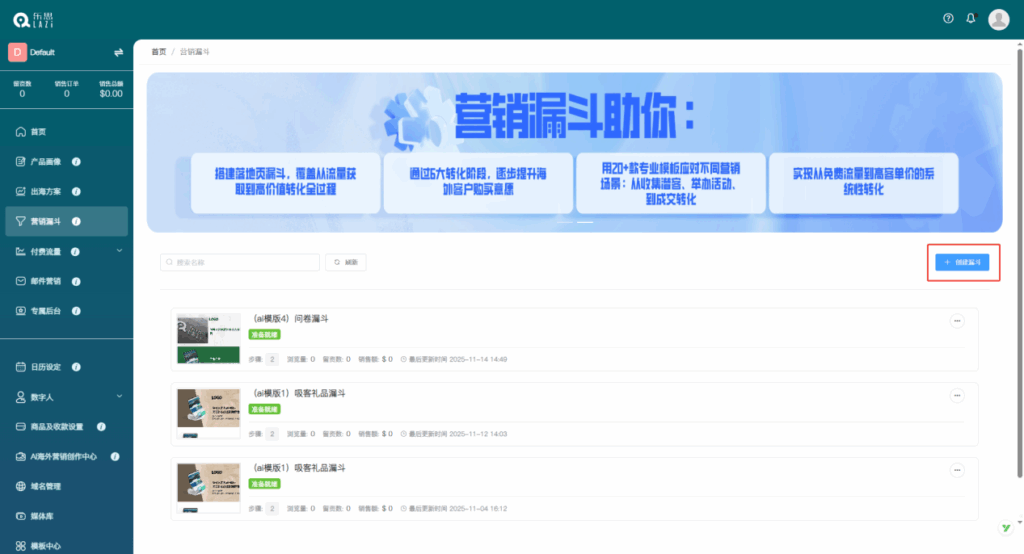
Task: Open the more options menu for 问卷漏斗
Action: [957, 321]
